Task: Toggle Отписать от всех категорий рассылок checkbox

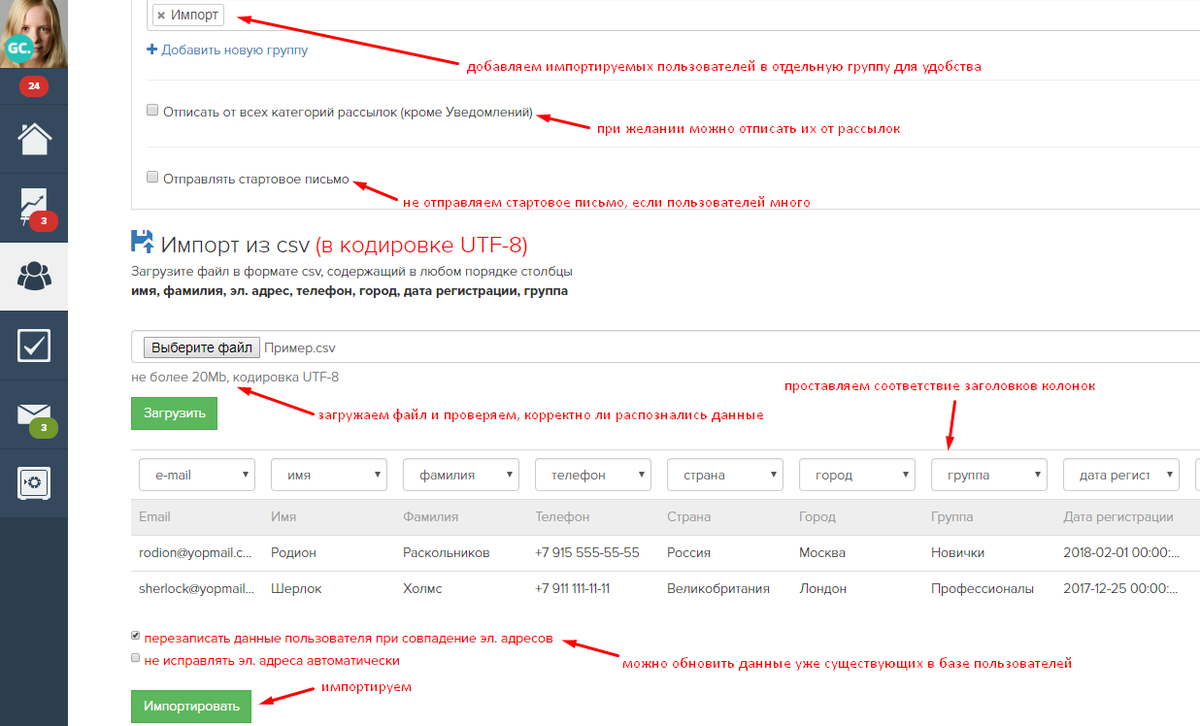Action: (x=153, y=111)
